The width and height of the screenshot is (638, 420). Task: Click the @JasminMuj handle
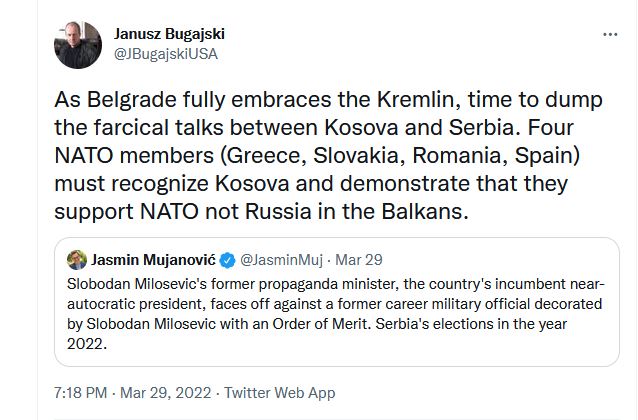[x=283, y=260]
